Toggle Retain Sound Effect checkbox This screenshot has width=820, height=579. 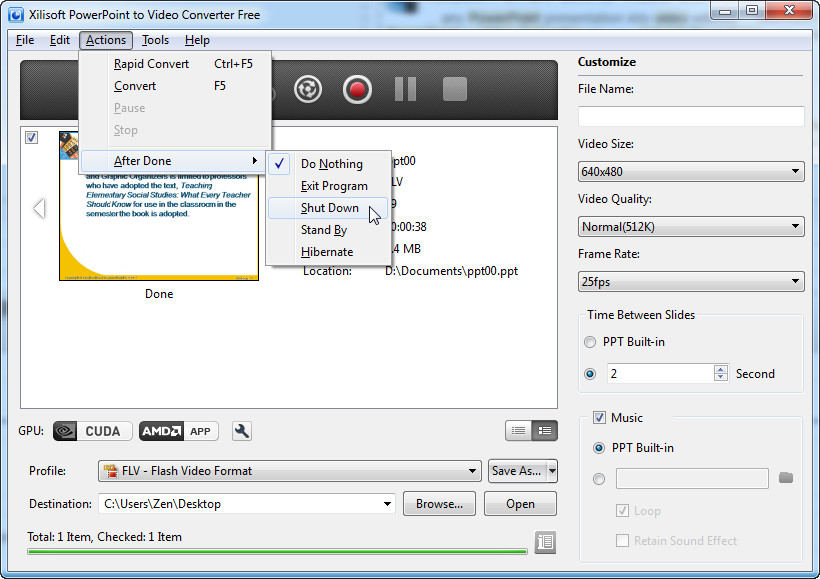click(622, 541)
